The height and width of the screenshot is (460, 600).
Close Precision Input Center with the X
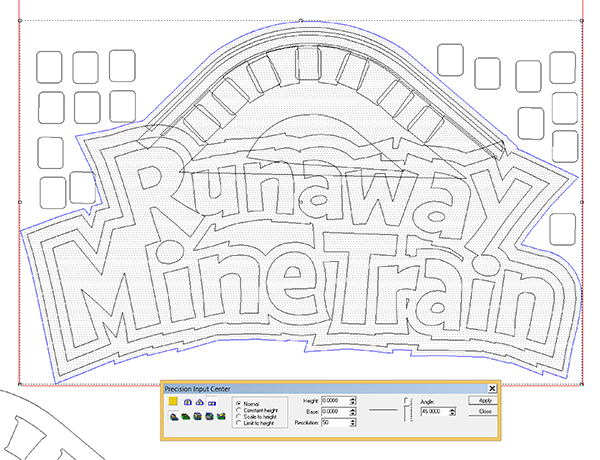click(492, 388)
